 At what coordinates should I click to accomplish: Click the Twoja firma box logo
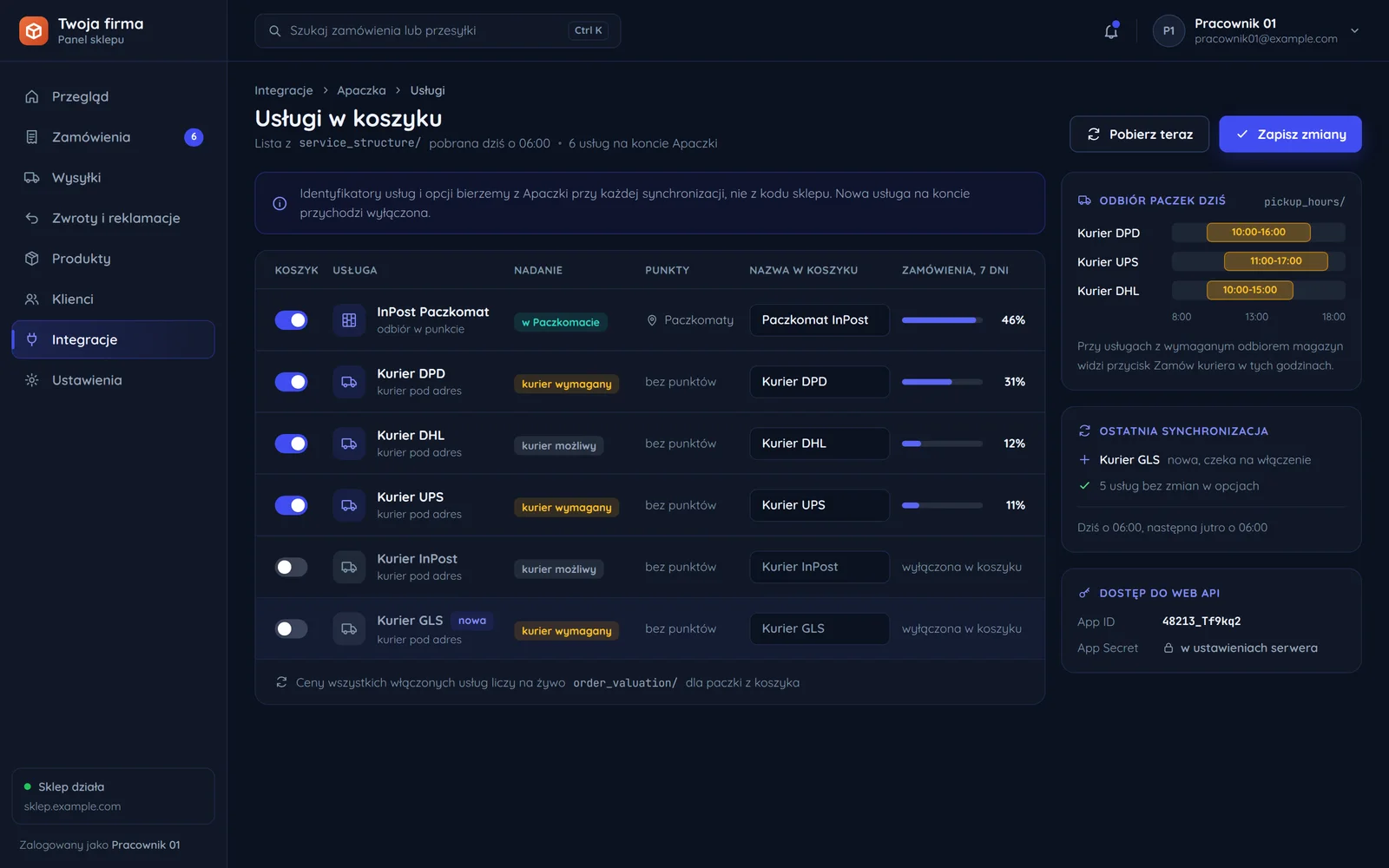(x=34, y=31)
